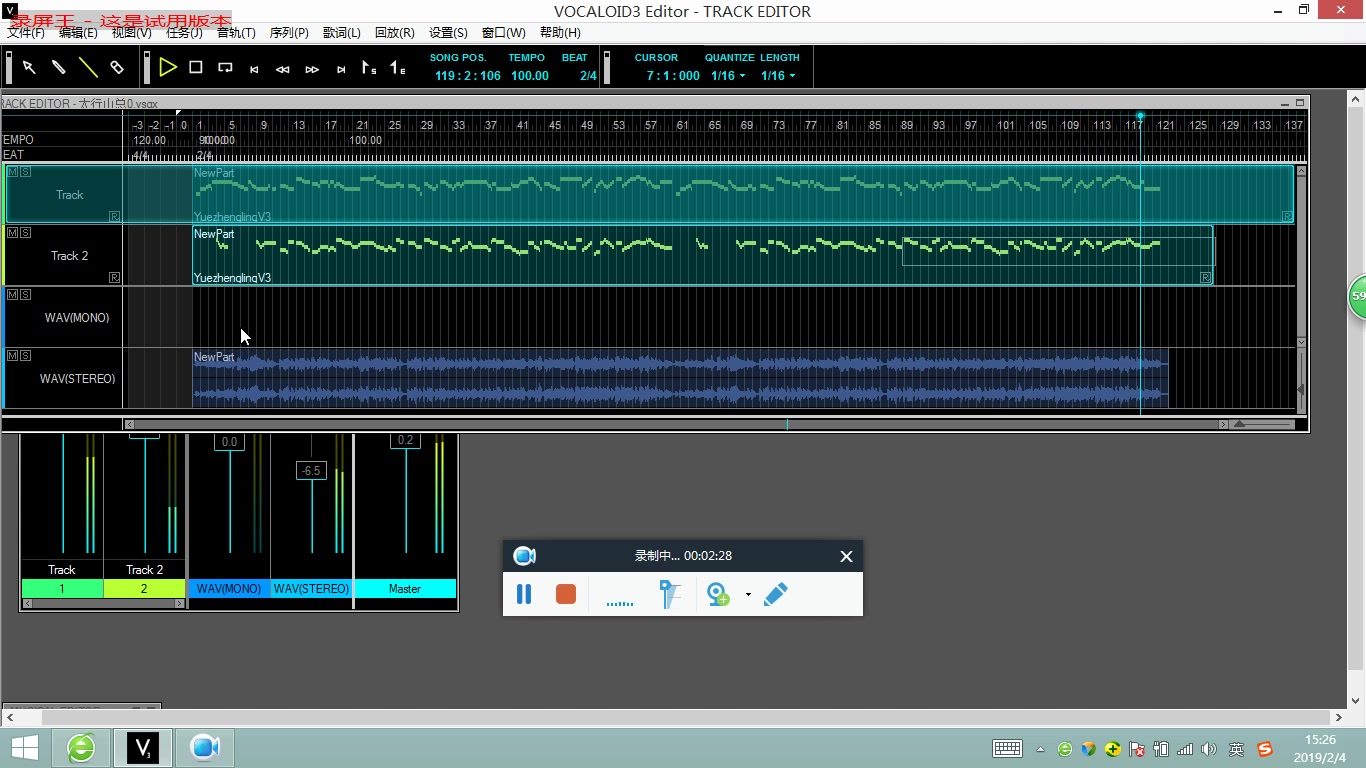Jump to song start icon

[x=254, y=69]
